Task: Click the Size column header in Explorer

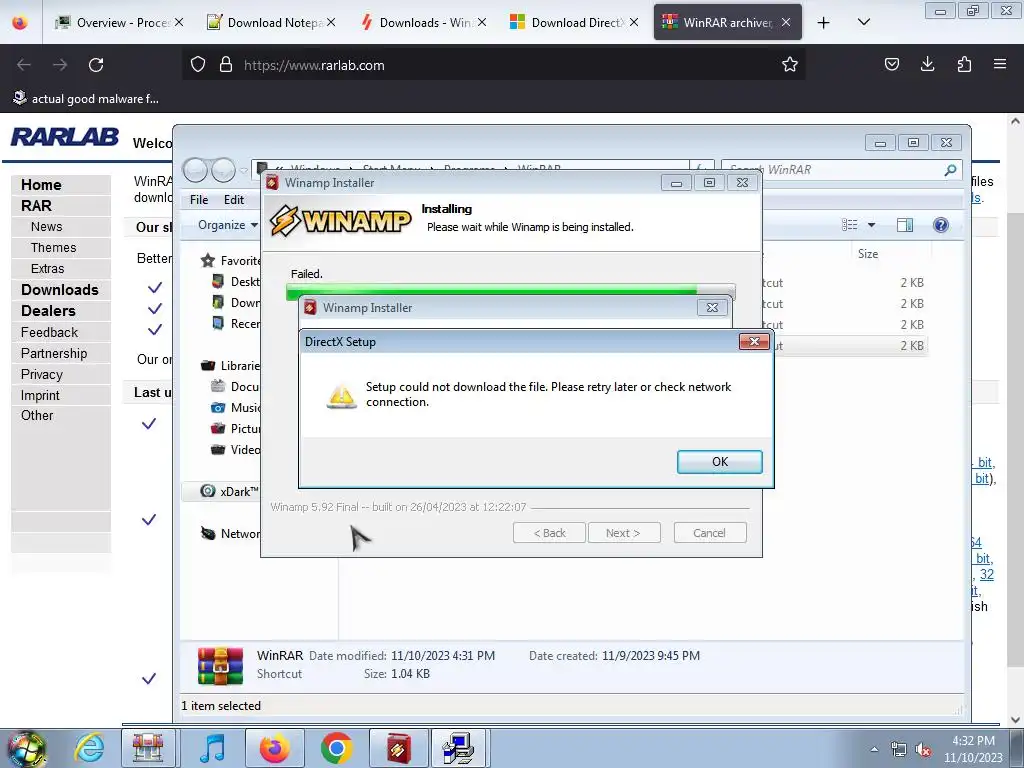Action: (x=868, y=254)
